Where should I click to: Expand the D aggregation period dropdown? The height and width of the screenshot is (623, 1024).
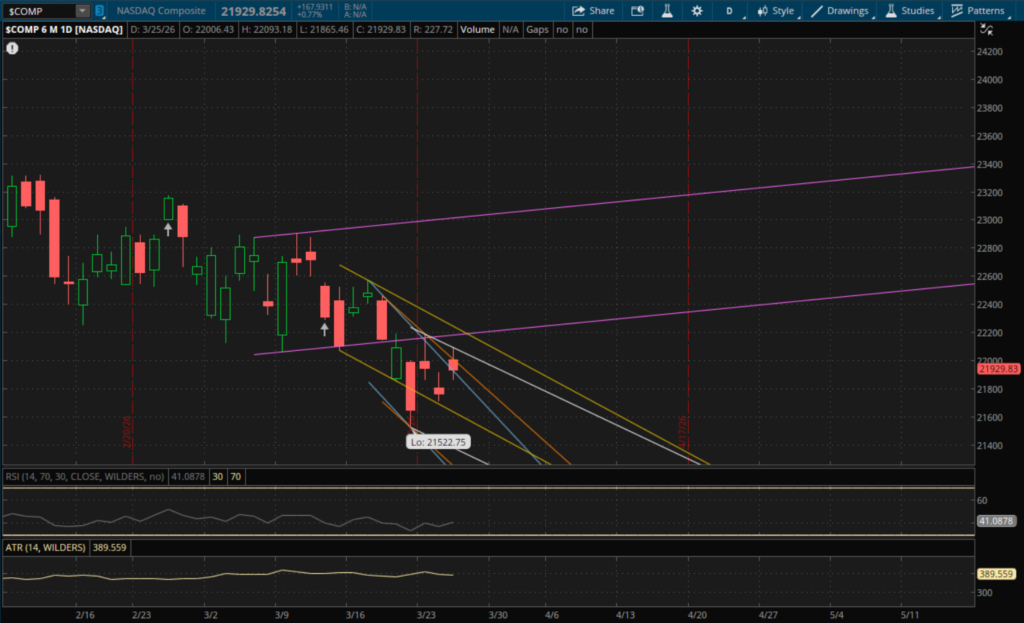click(729, 11)
